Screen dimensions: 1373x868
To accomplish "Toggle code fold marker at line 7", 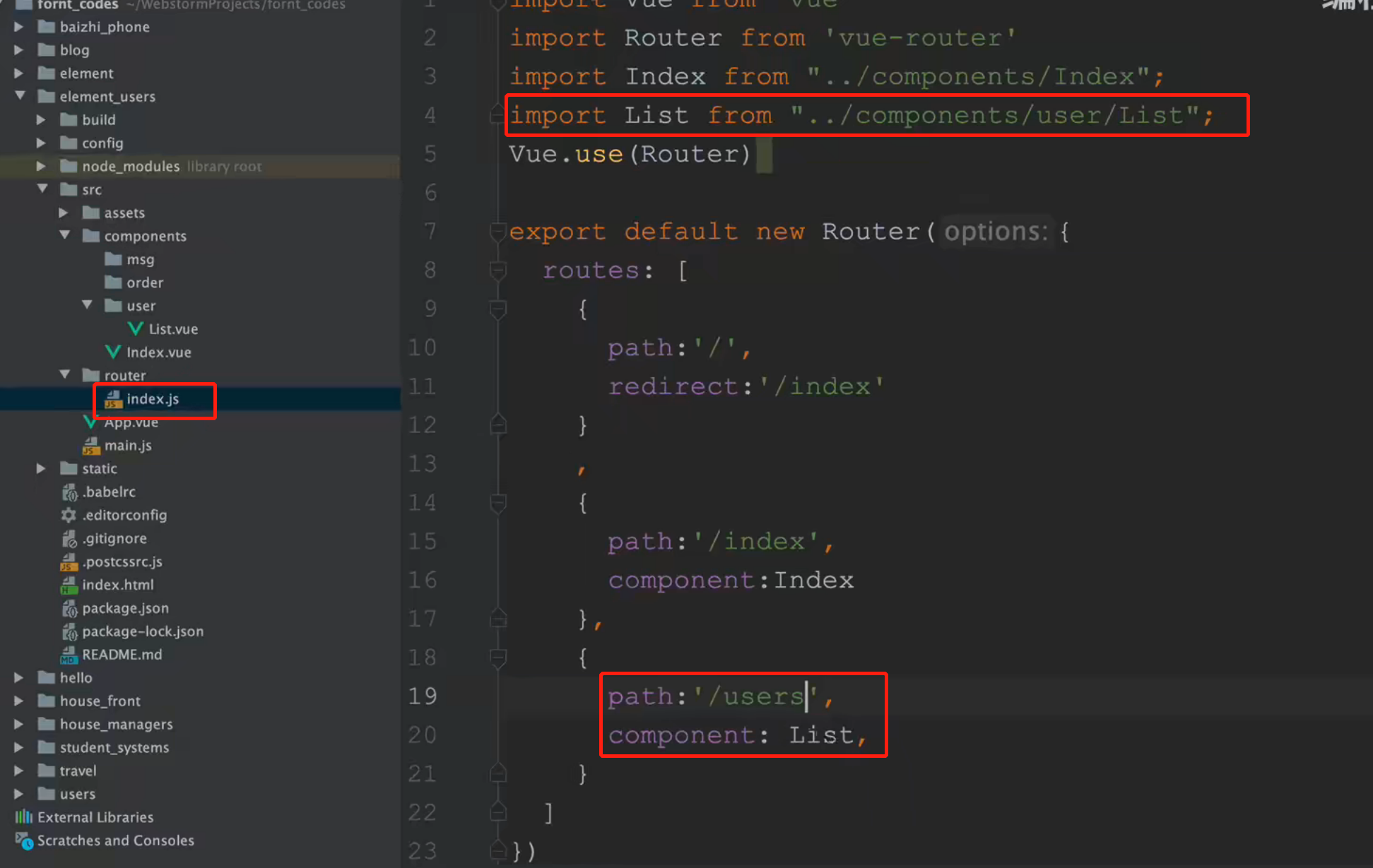I will [498, 232].
